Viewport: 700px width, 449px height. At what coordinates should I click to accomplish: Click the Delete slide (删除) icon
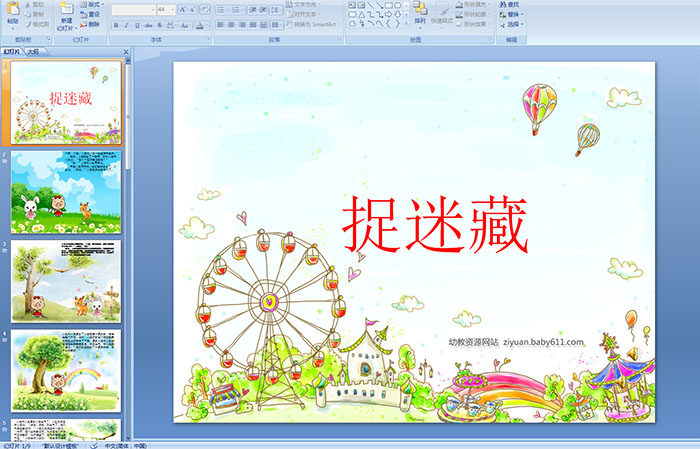tap(88, 25)
